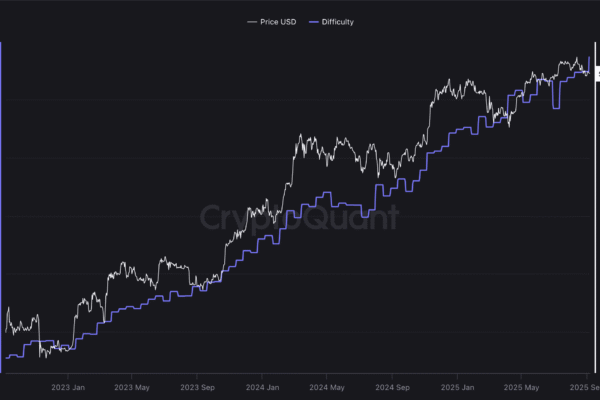Select the 2023 Sep axis label
Image resolution: width=600 pixels, height=400 pixels.
click(x=196, y=386)
